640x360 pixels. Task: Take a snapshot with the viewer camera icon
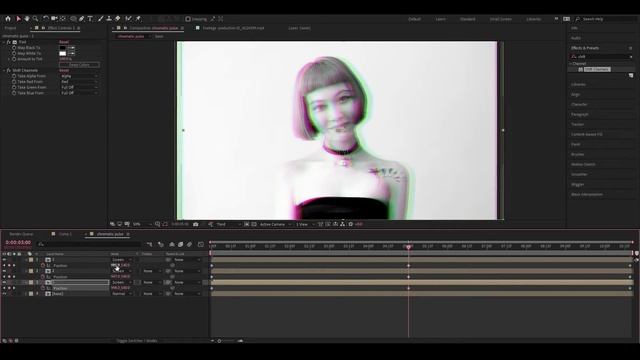click(x=196, y=224)
